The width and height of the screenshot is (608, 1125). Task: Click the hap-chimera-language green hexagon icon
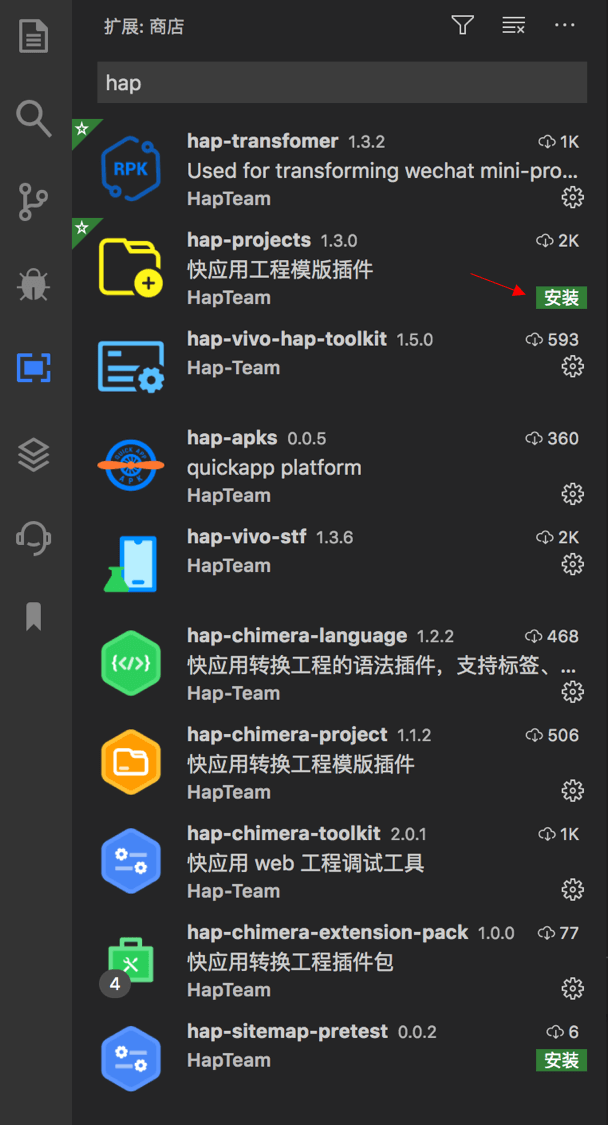[x=131, y=664]
